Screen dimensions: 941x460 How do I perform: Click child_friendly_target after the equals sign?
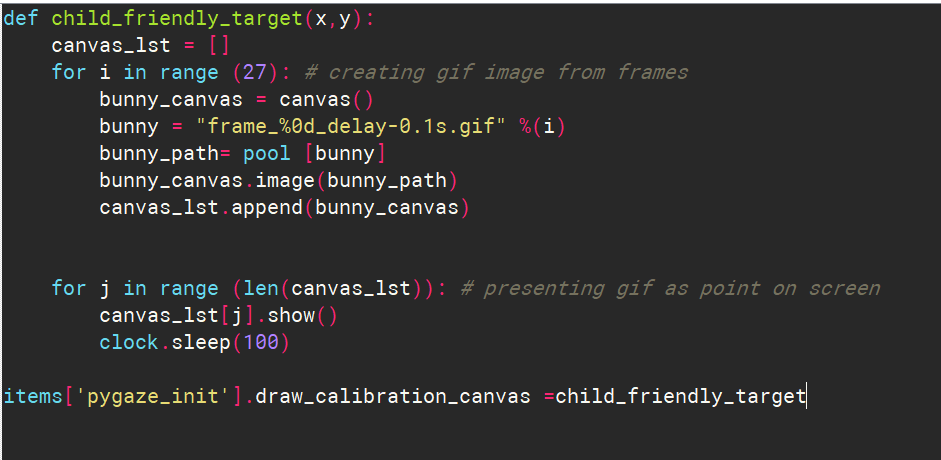681,396
